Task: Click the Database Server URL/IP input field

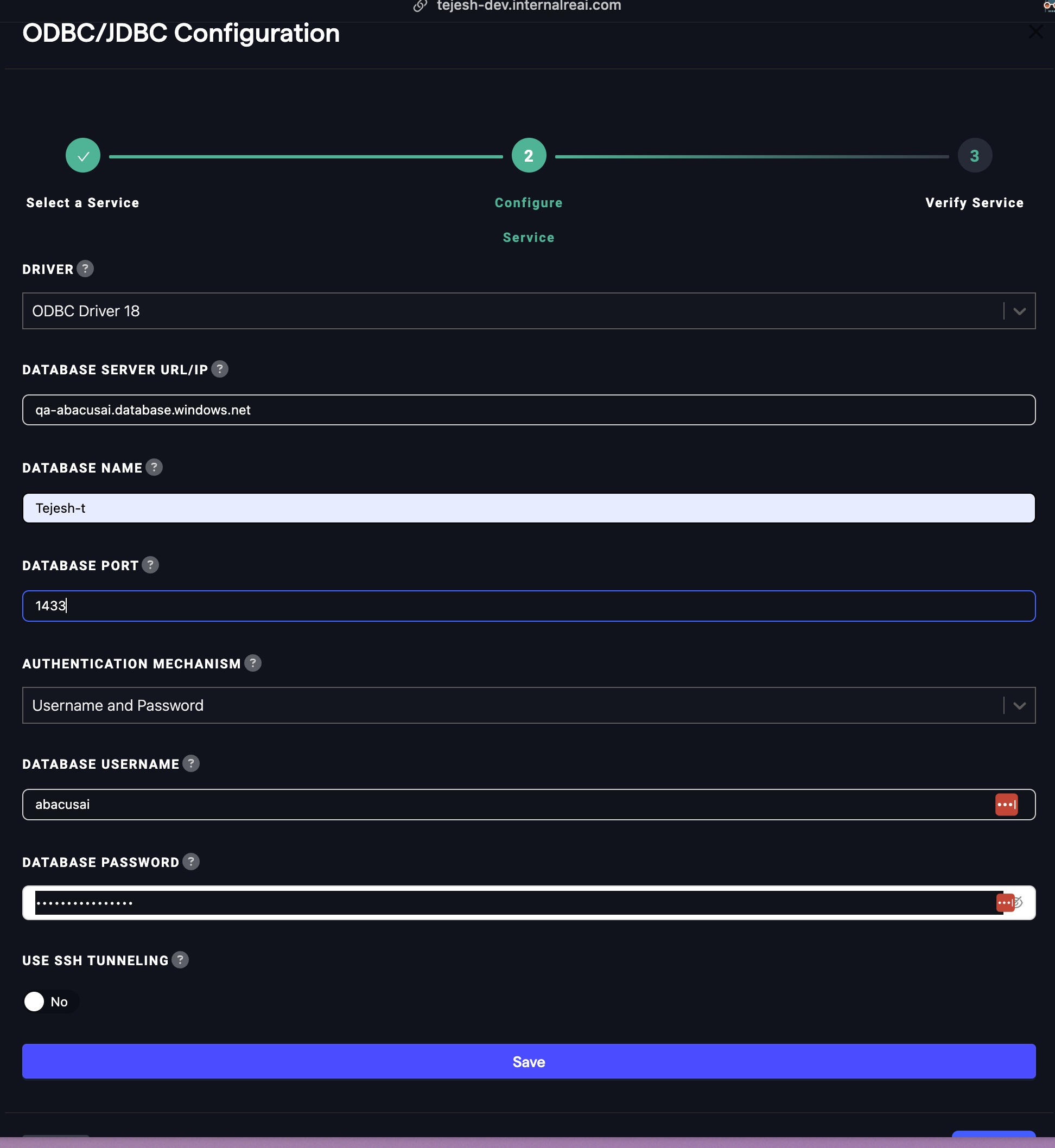Action: [x=529, y=410]
